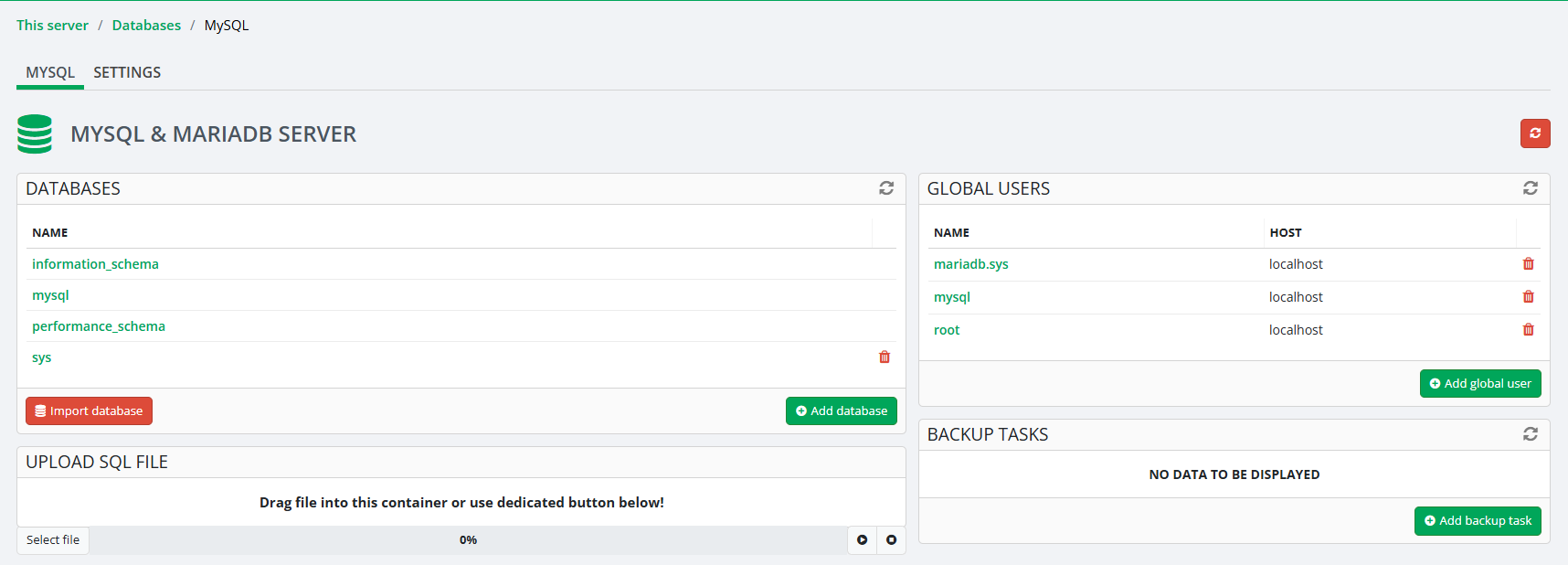The width and height of the screenshot is (1568, 565).
Task: Open the sys database
Action: 41,357
